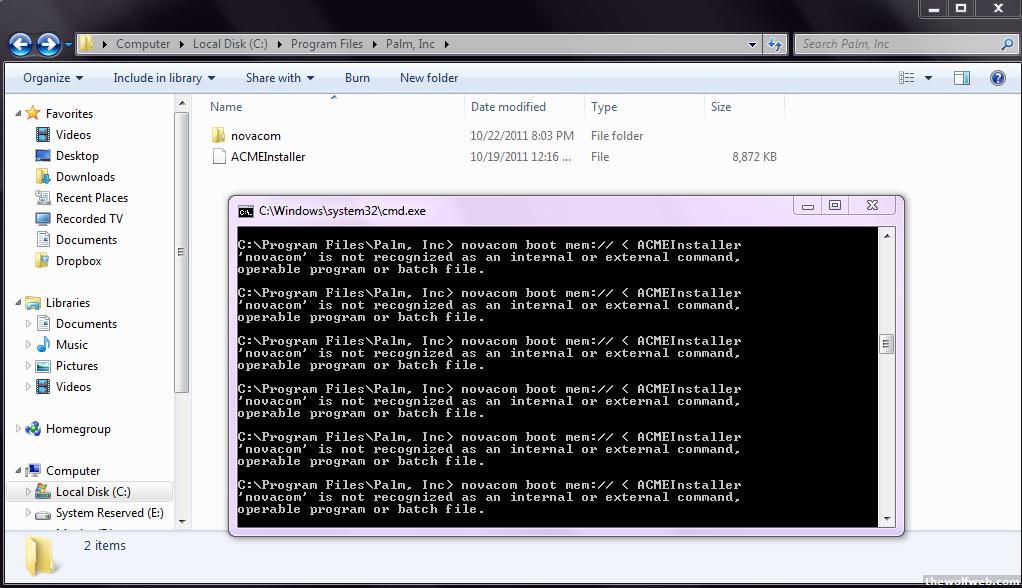Viewport: 1022px width, 588px height.
Task: Open the Organize dropdown menu
Action: coord(53,78)
